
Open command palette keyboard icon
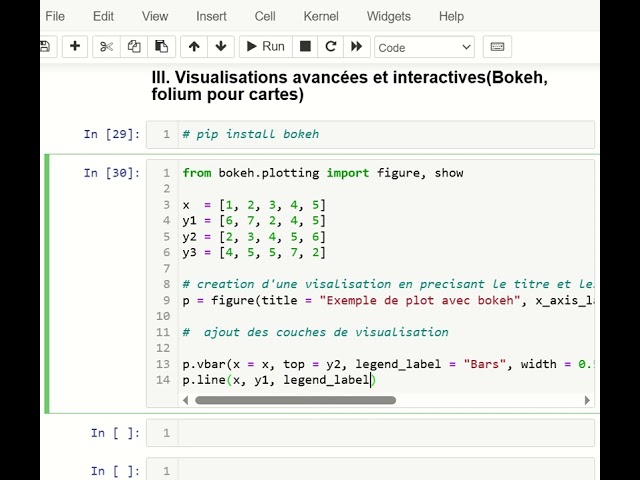[497, 47]
